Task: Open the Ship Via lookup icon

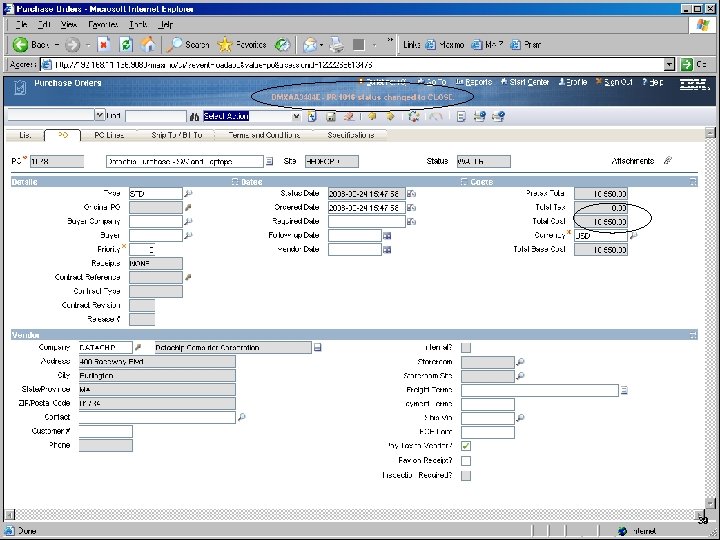Action: 520,418
